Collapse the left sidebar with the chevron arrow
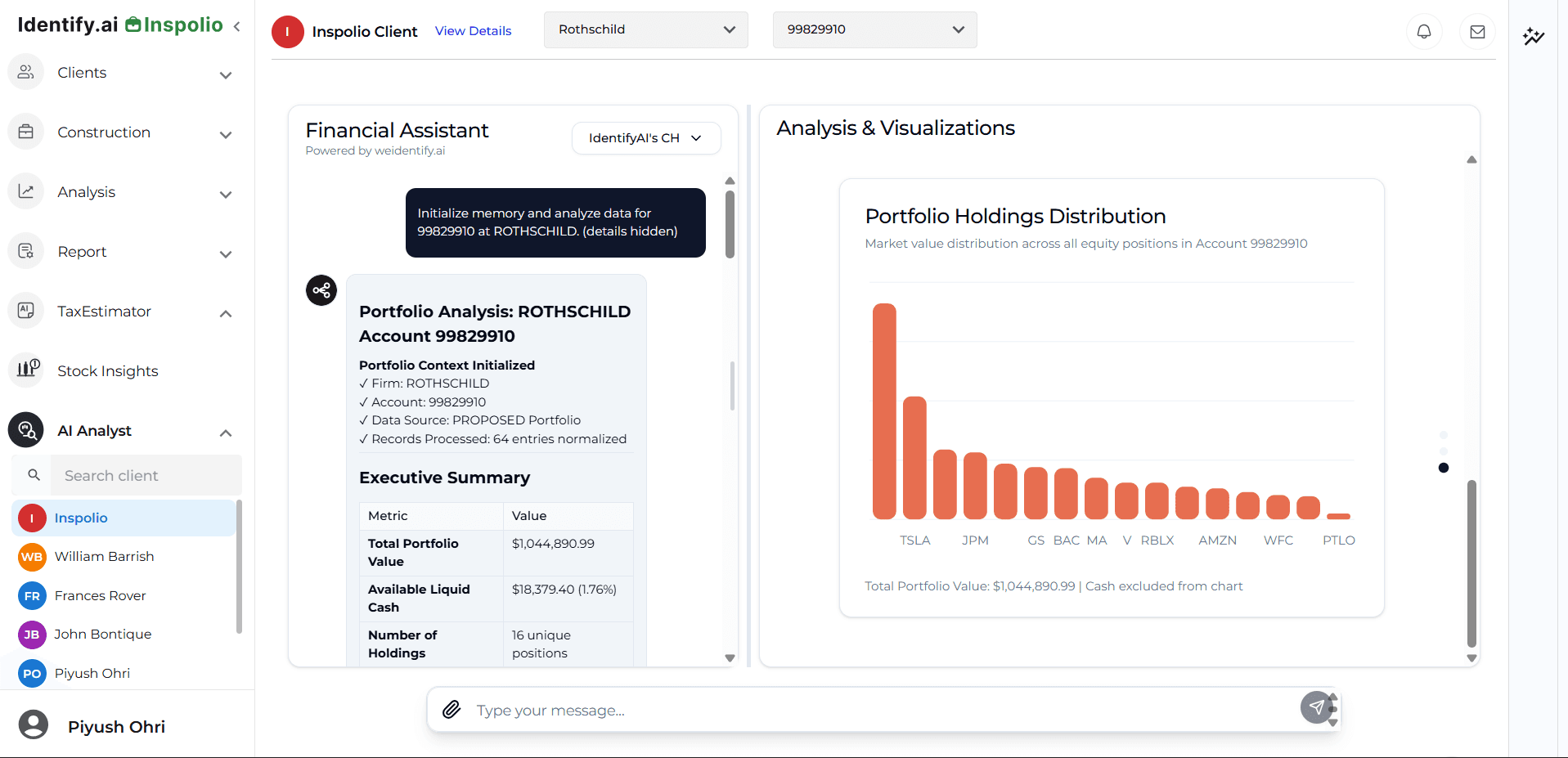1568x758 pixels. coord(236,26)
